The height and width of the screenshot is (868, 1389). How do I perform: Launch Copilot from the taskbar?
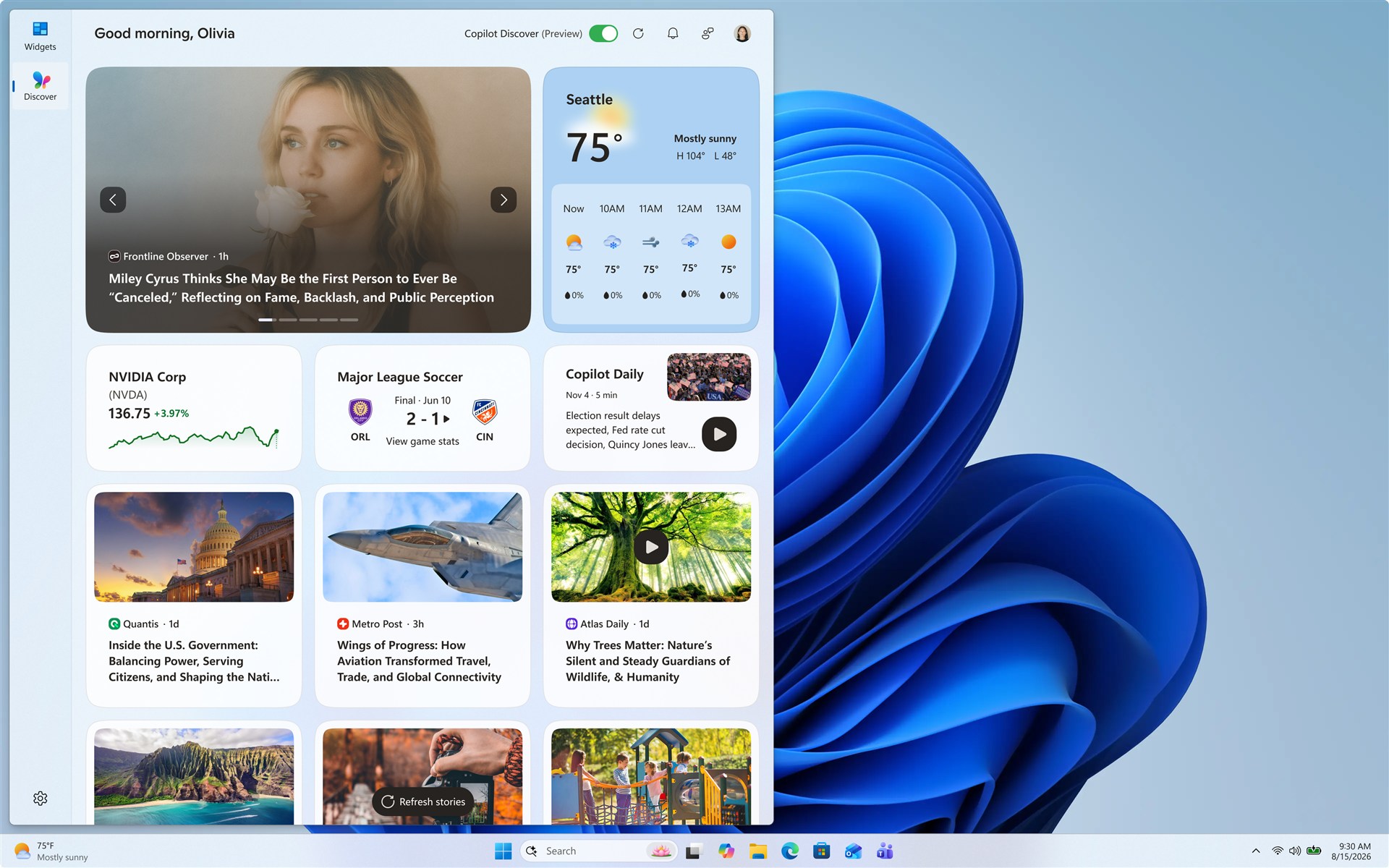[x=726, y=851]
